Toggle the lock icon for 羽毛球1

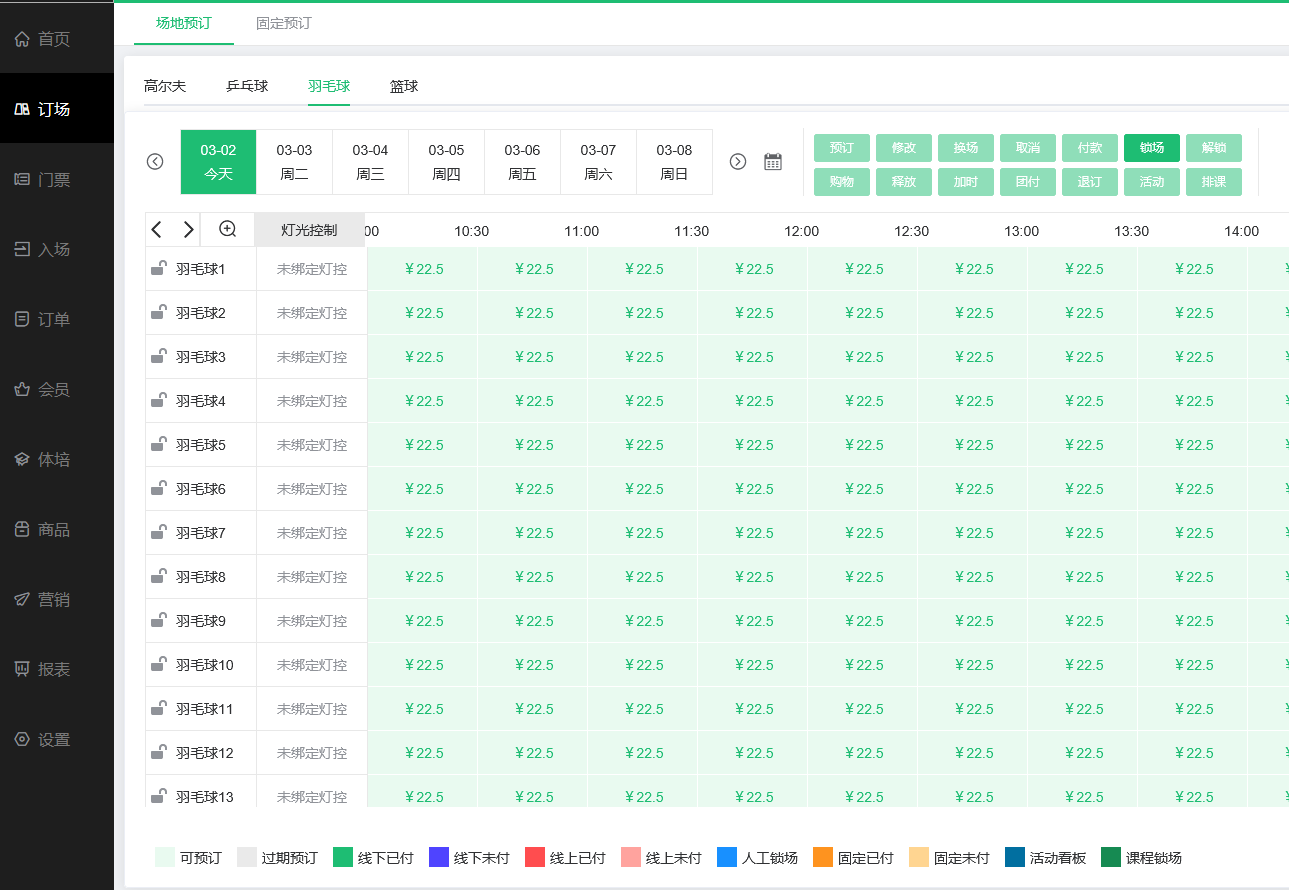tap(159, 268)
